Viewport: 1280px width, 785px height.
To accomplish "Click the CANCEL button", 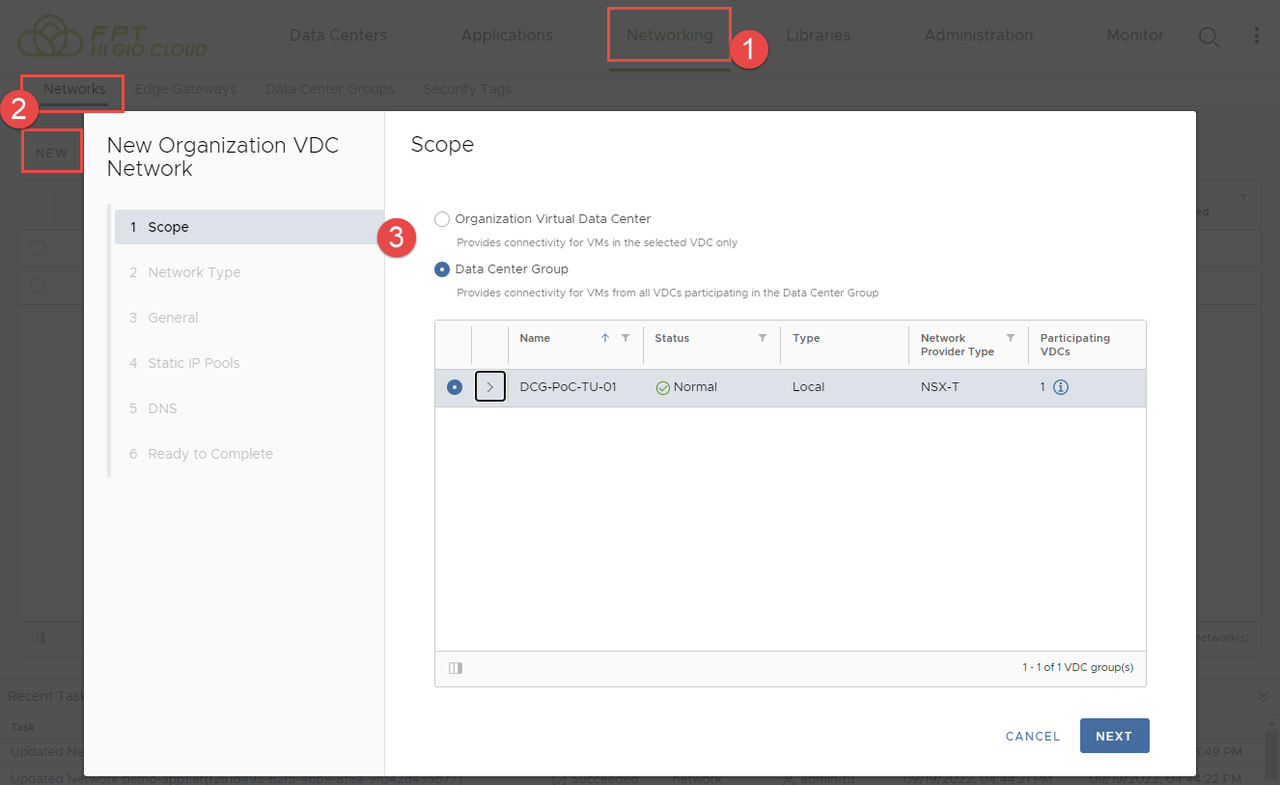I will pos(1032,736).
